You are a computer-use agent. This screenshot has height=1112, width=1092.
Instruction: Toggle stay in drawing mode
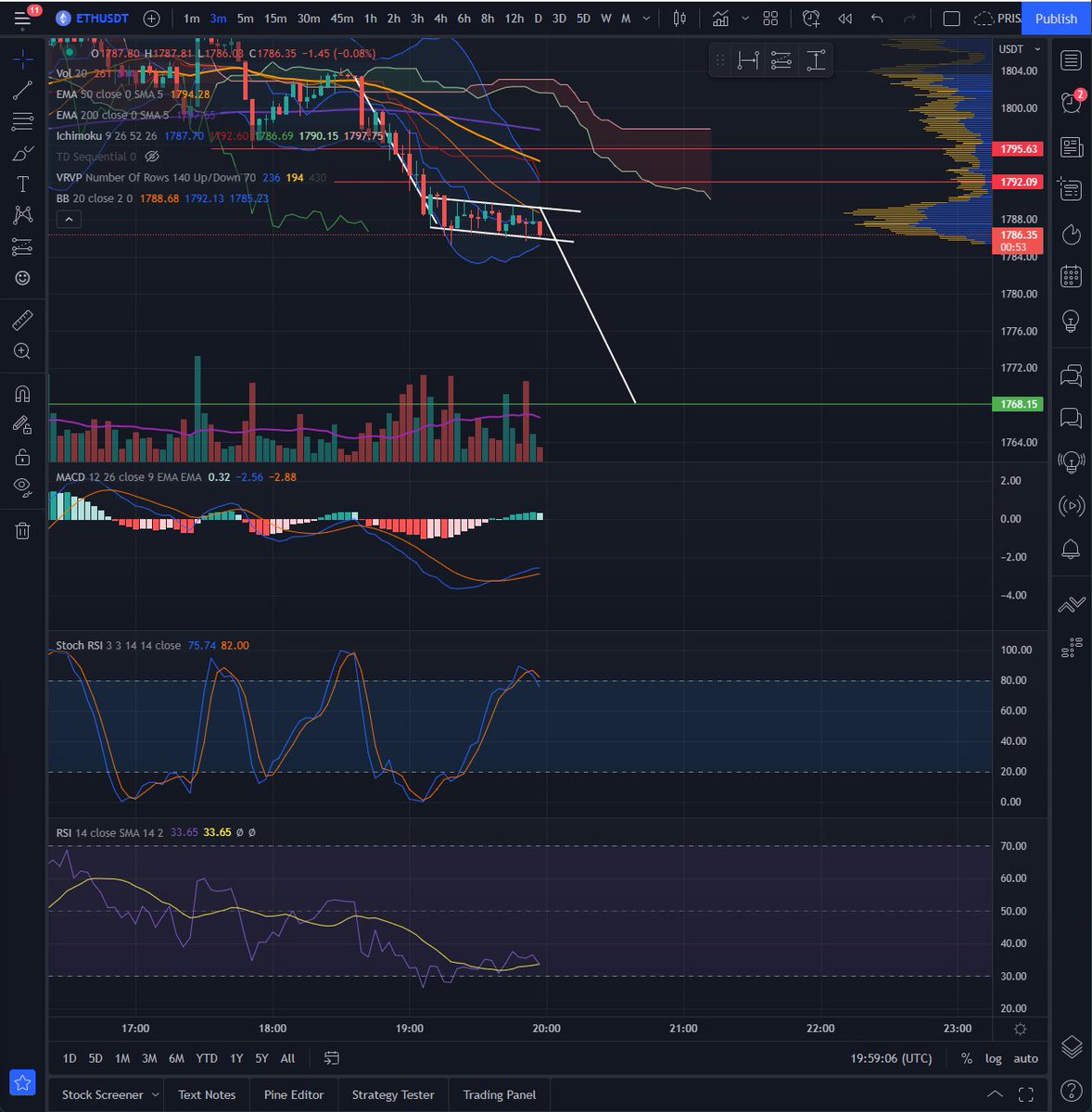pyautogui.click(x=23, y=425)
